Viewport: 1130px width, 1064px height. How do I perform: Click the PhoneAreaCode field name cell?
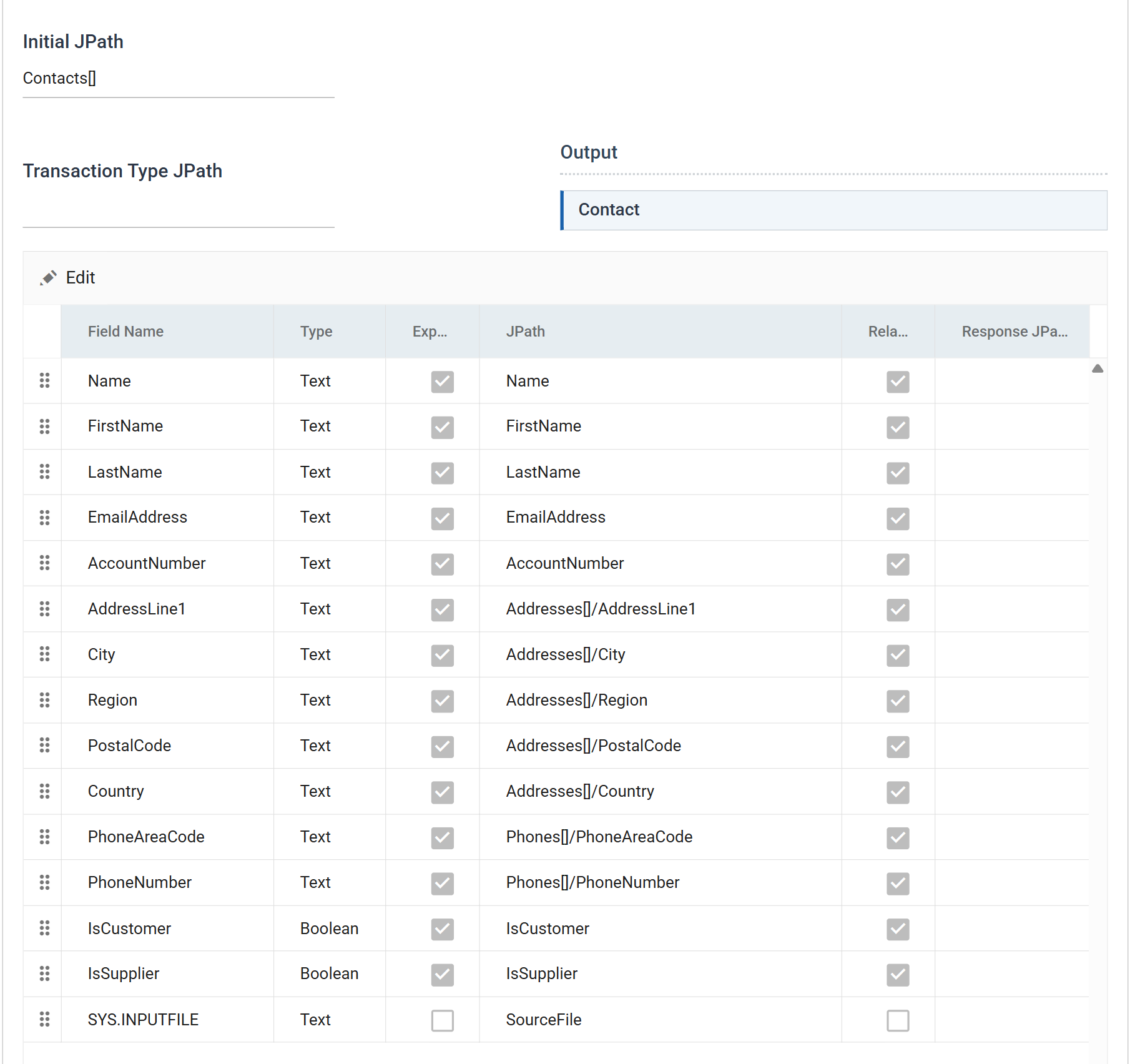coord(167,837)
